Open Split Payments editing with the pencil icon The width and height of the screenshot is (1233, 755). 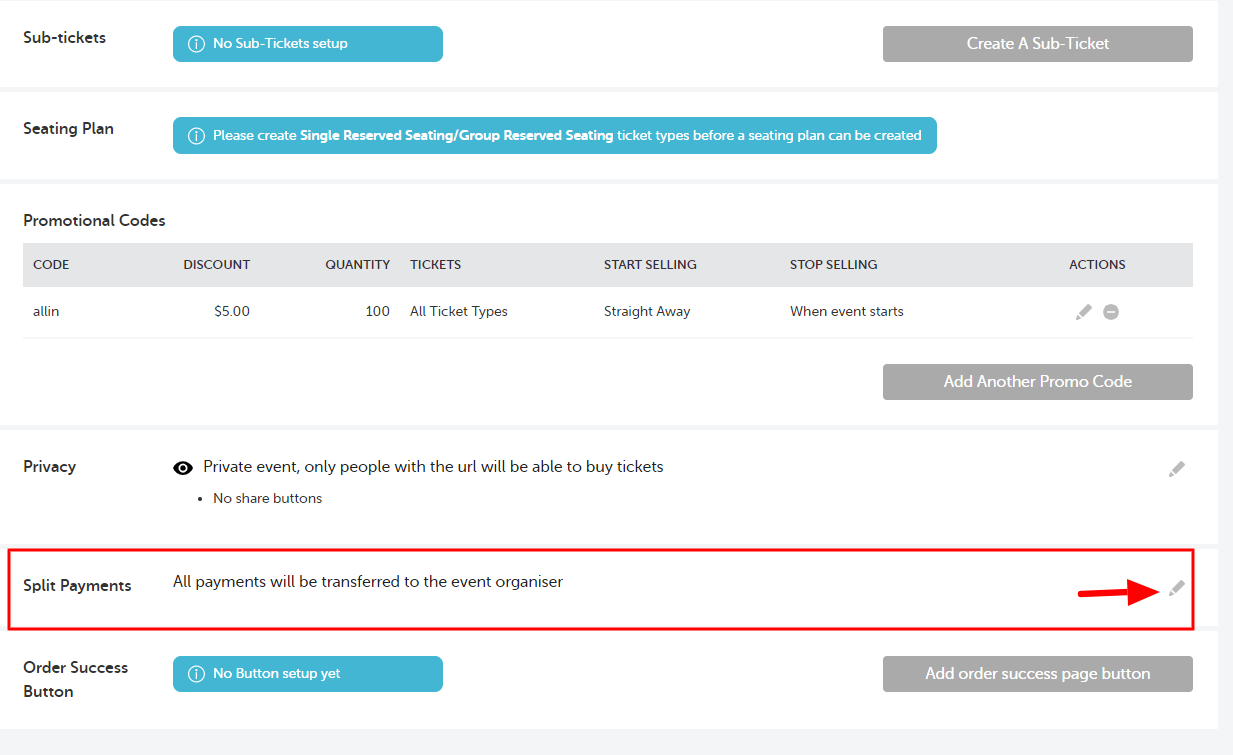click(1177, 588)
